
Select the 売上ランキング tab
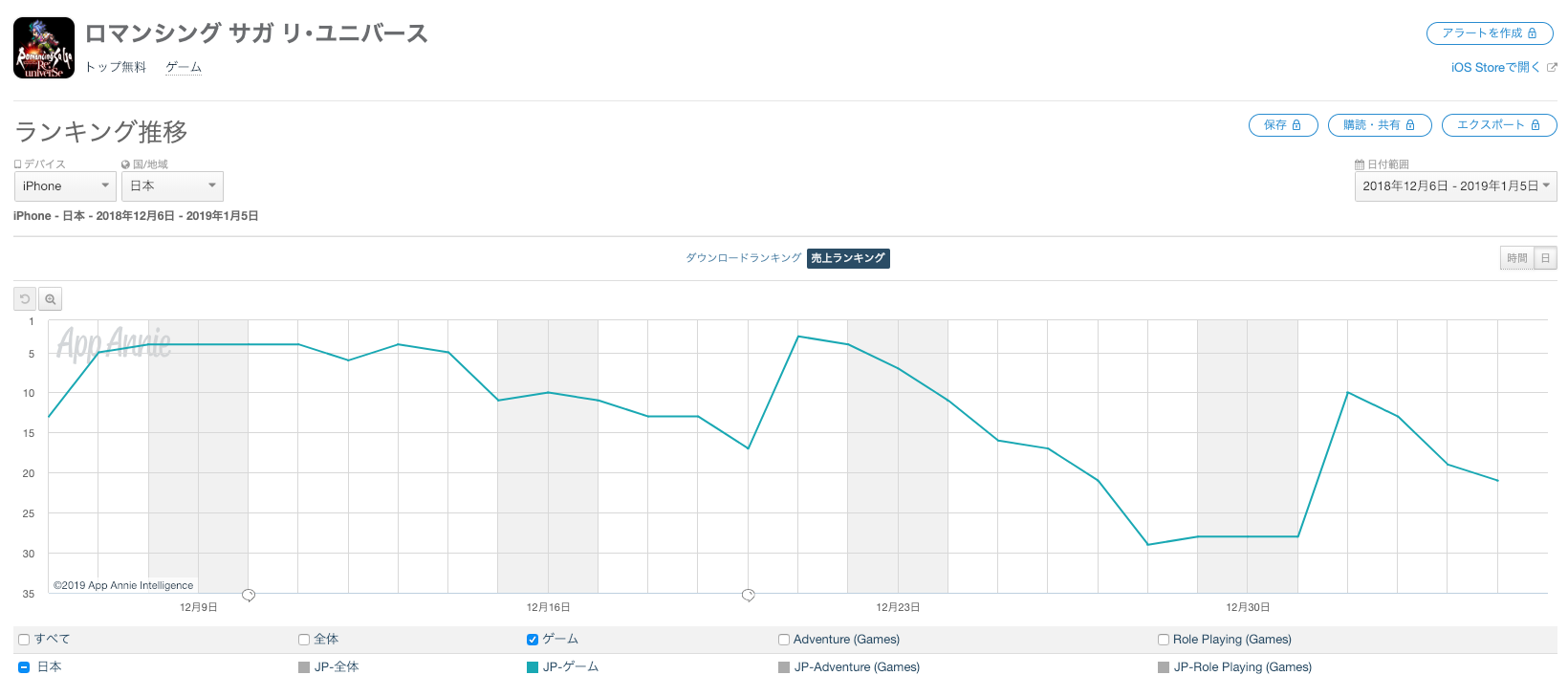pyautogui.click(x=848, y=258)
